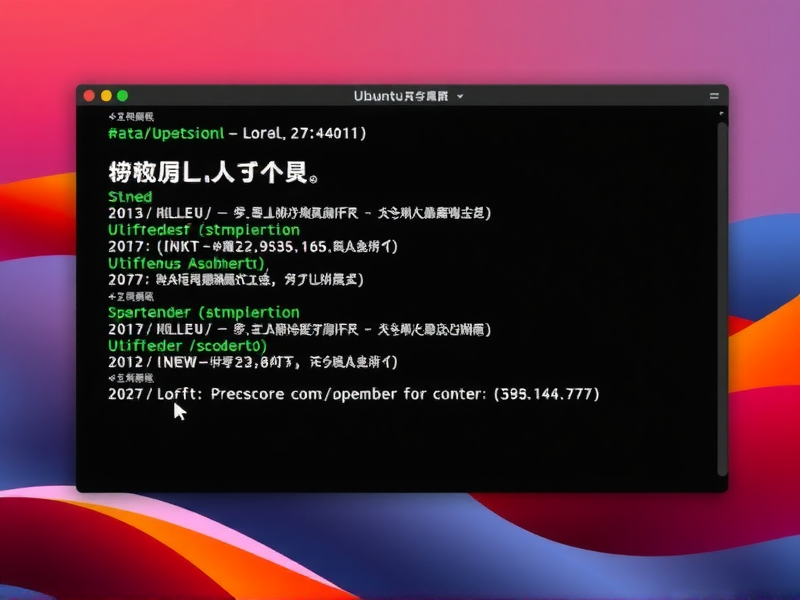The image size is (800, 600).
Task: Click the red close dot in the titlebar
Action: pos(91,95)
